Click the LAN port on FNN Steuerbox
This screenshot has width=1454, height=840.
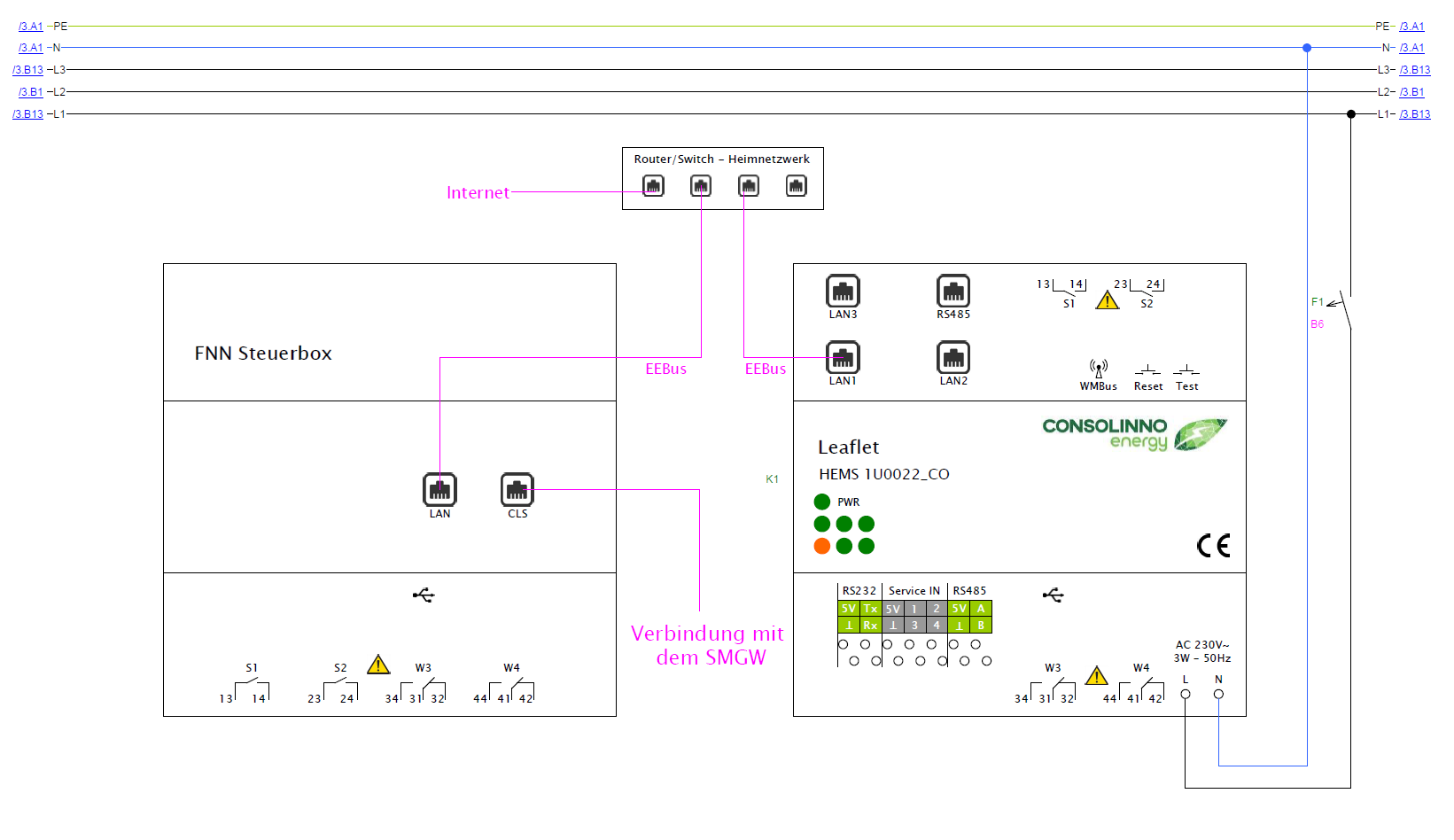pos(439,489)
